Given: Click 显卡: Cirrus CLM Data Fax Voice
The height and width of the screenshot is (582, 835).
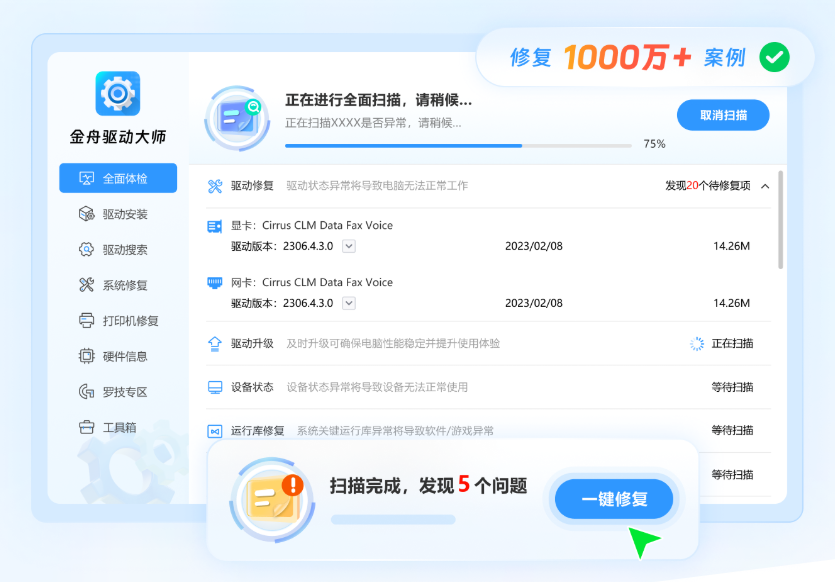Looking at the screenshot, I should [x=312, y=225].
